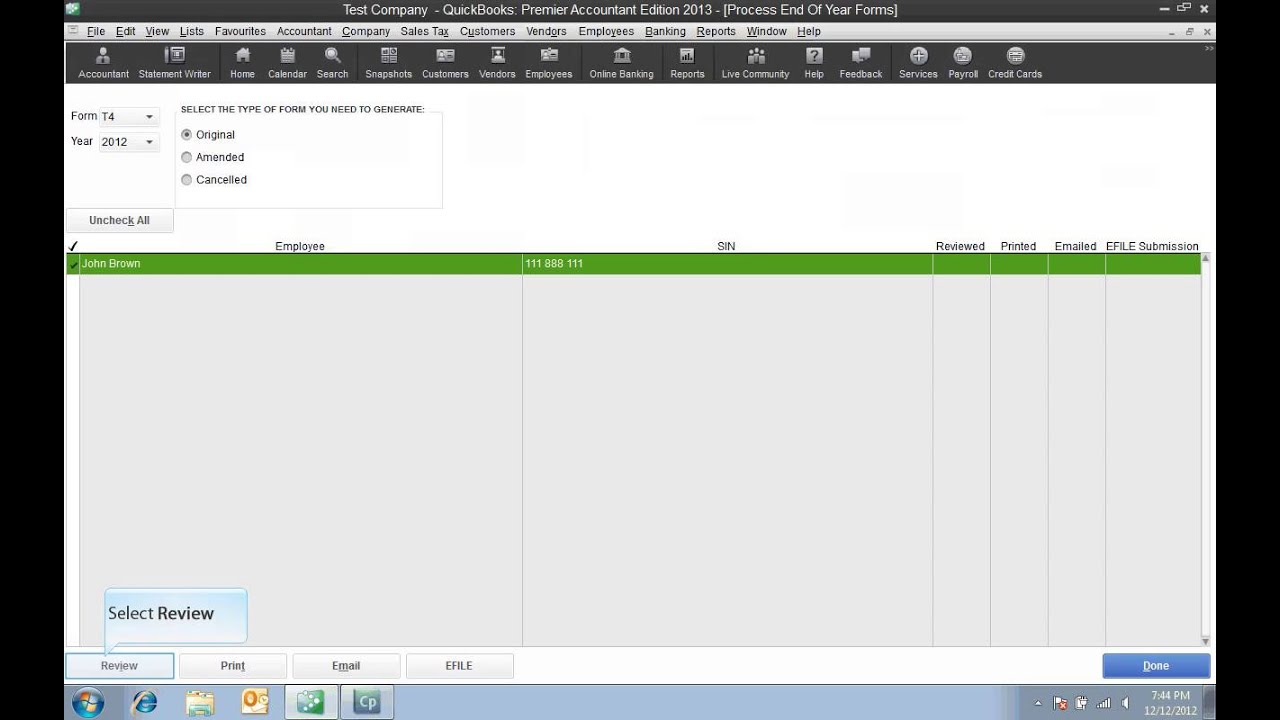
Task: Click the Print button
Action: tap(233, 666)
